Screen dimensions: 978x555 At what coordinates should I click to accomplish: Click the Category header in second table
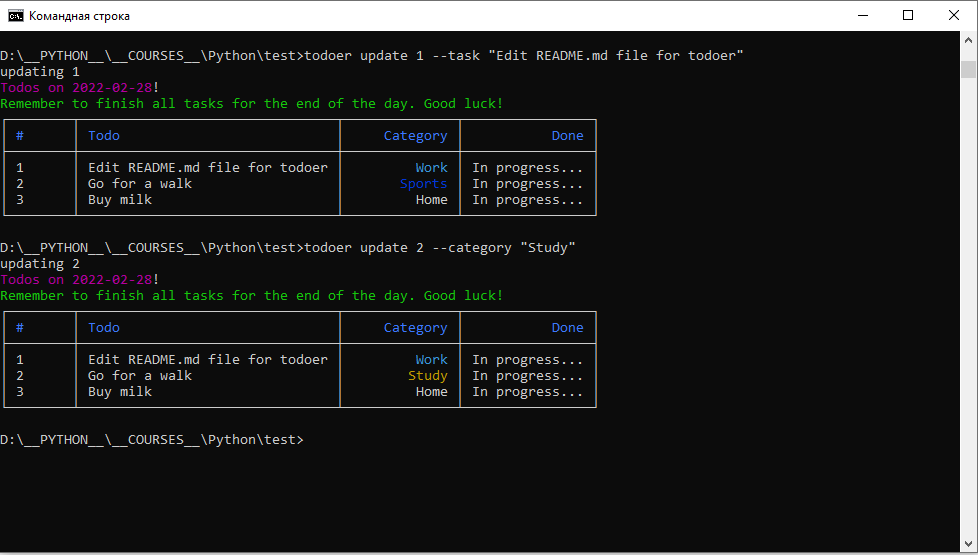pos(415,328)
